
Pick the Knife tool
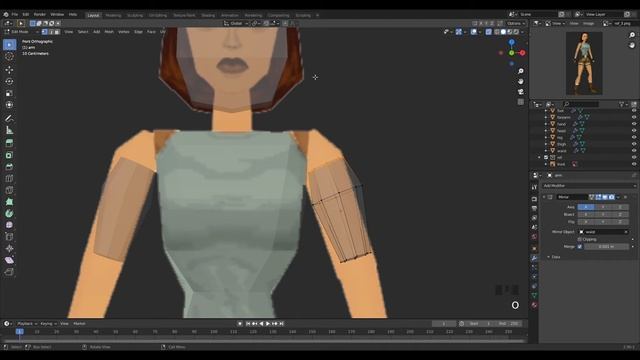click(9, 190)
